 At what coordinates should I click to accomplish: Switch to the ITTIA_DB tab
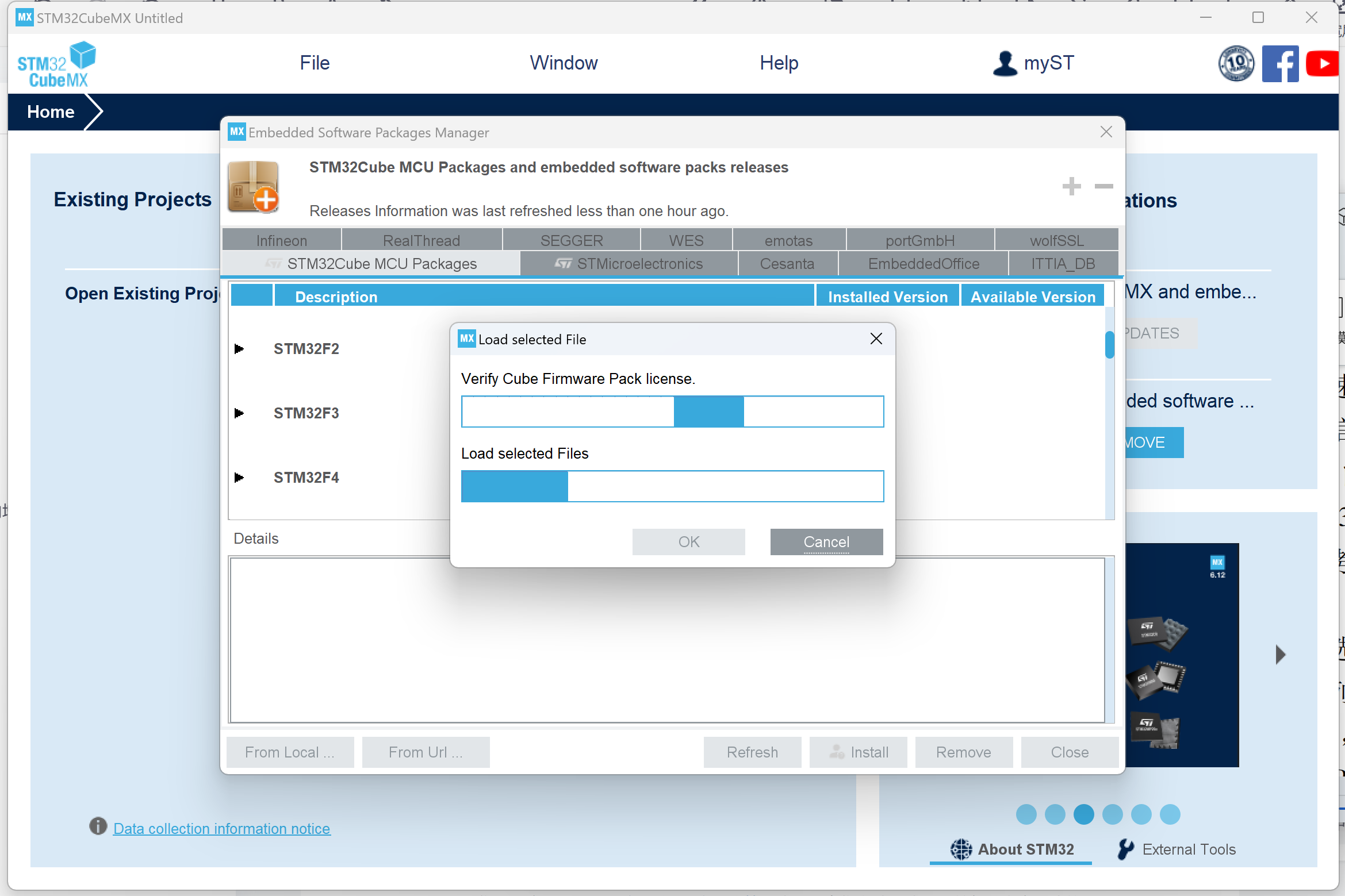[x=1063, y=264]
